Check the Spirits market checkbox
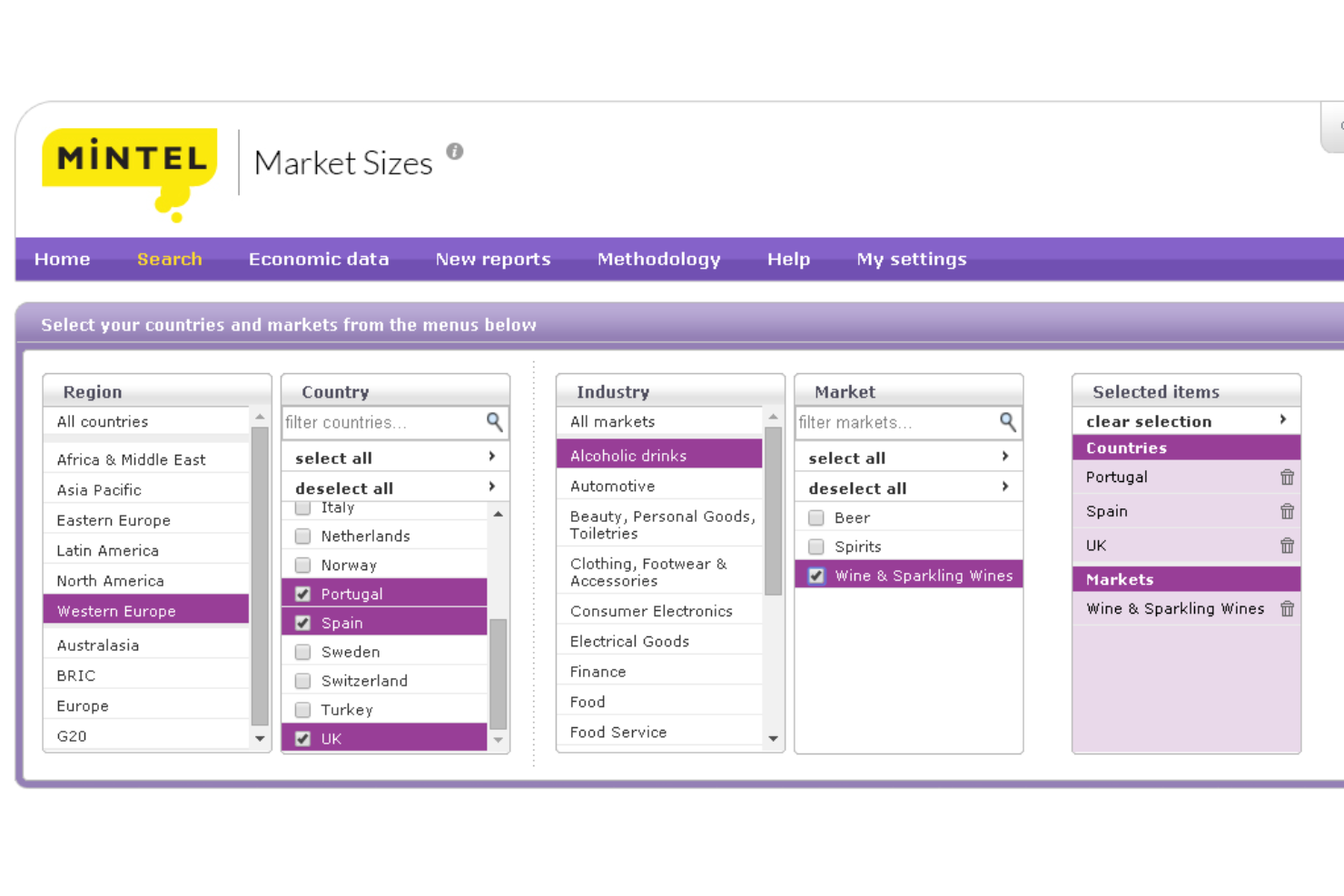 tap(816, 546)
